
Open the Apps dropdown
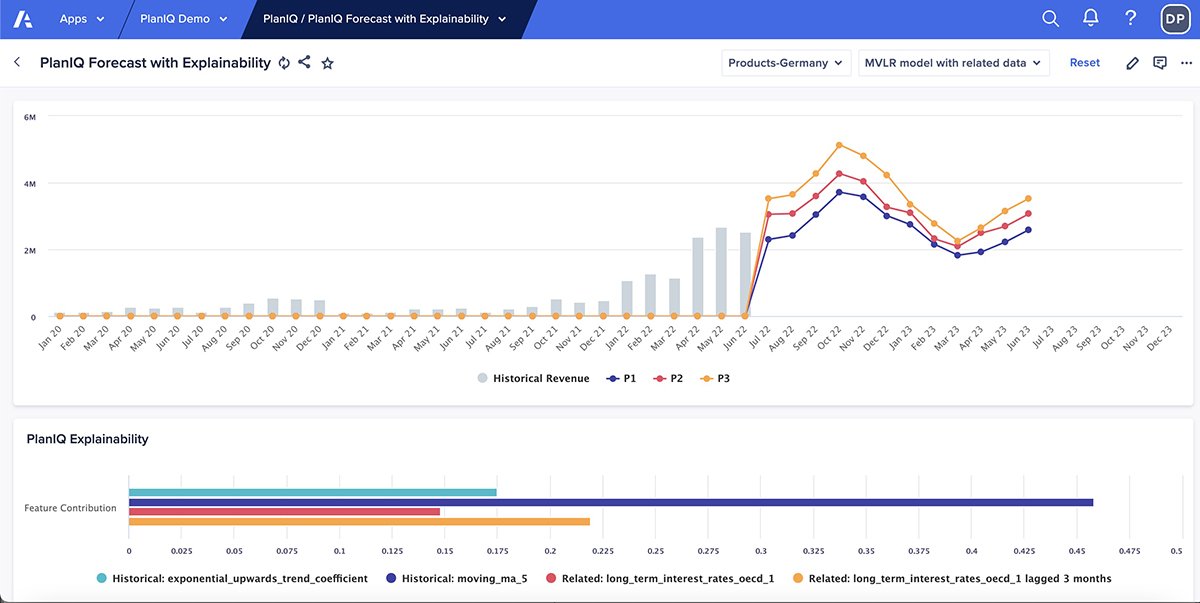[81, 18]
